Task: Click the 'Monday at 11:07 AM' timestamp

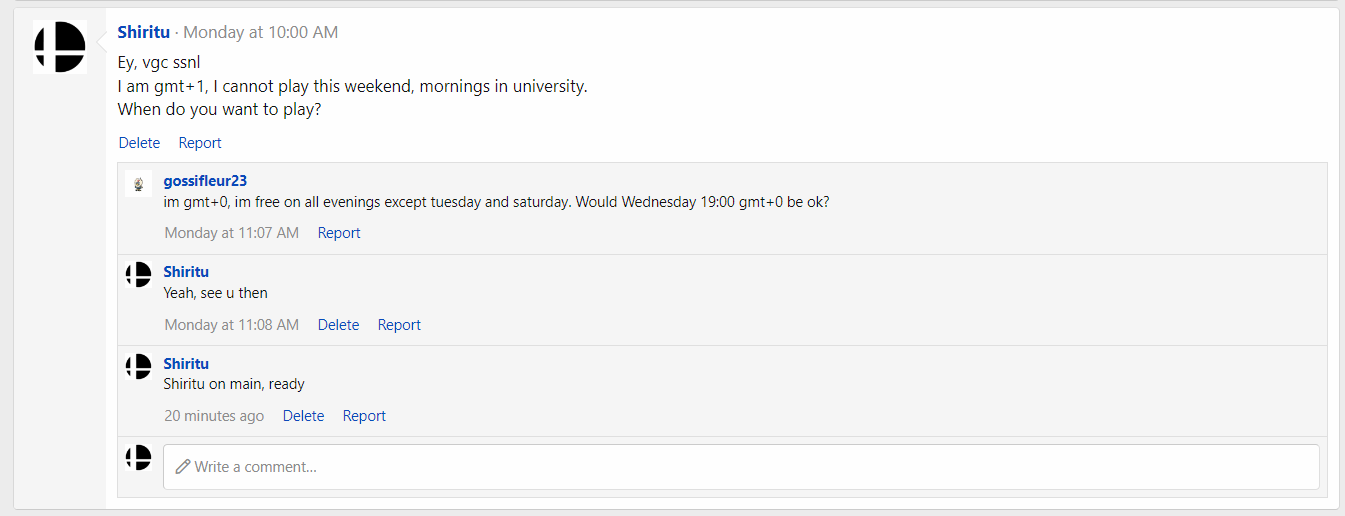Action: point(232,233)
